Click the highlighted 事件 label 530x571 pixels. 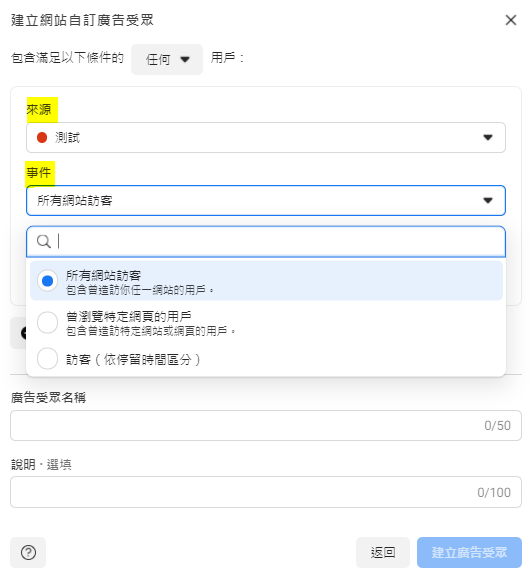39,173
